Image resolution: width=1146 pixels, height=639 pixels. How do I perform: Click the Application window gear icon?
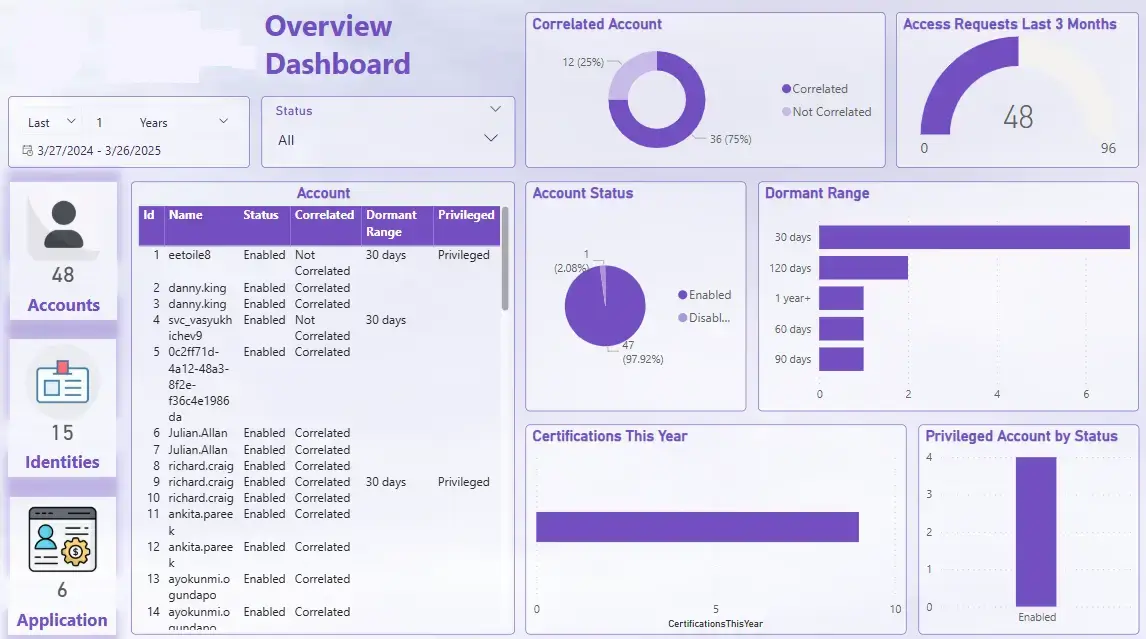tap(63, 539)
